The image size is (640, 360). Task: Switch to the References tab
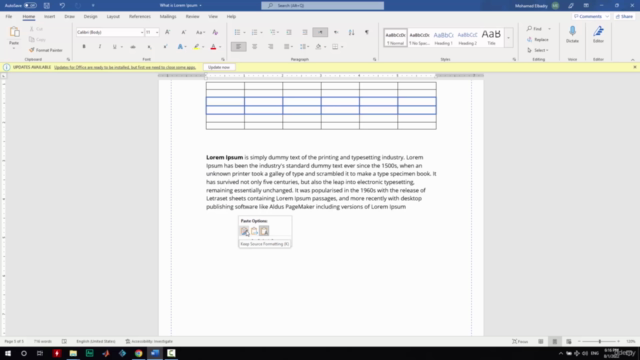point(140,16)
